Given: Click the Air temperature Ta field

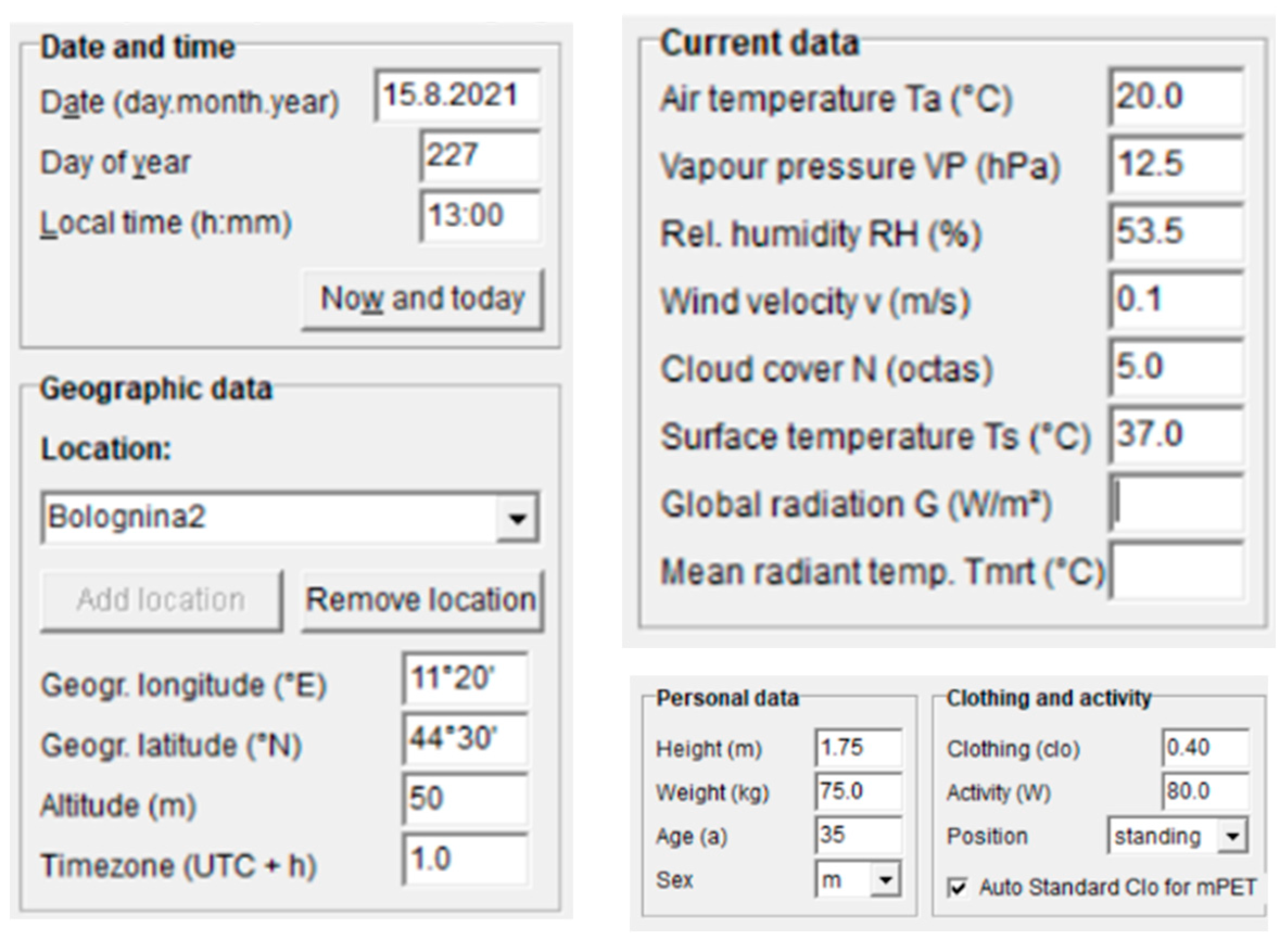Looking at the screenshot, I should click(1176, 96).
